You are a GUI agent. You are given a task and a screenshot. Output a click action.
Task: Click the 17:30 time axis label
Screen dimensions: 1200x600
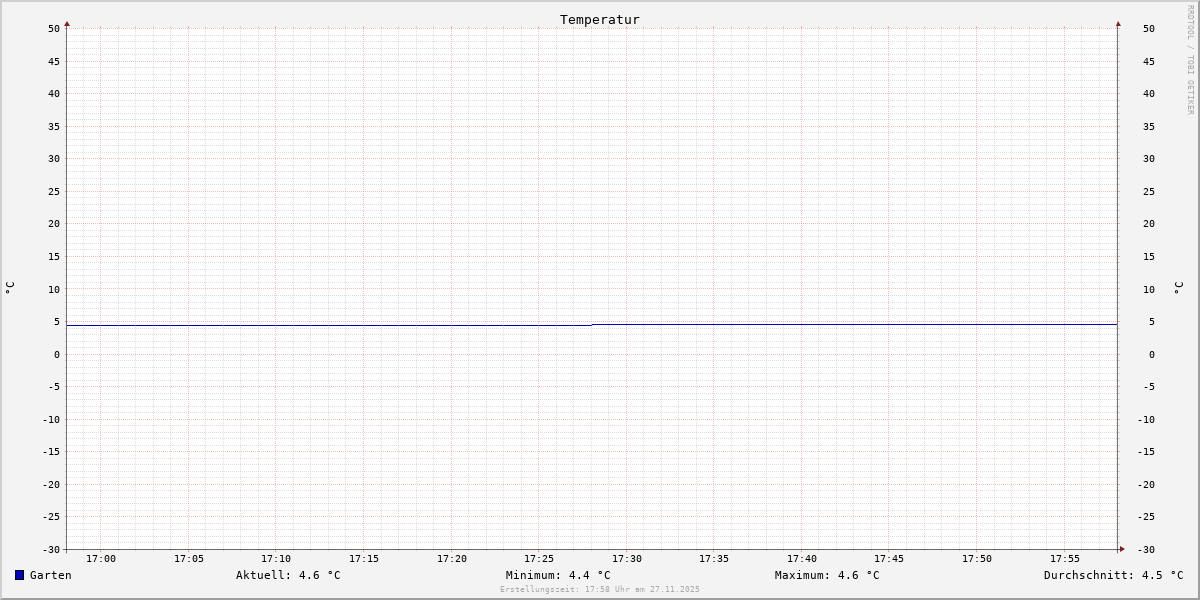[627, 559]
